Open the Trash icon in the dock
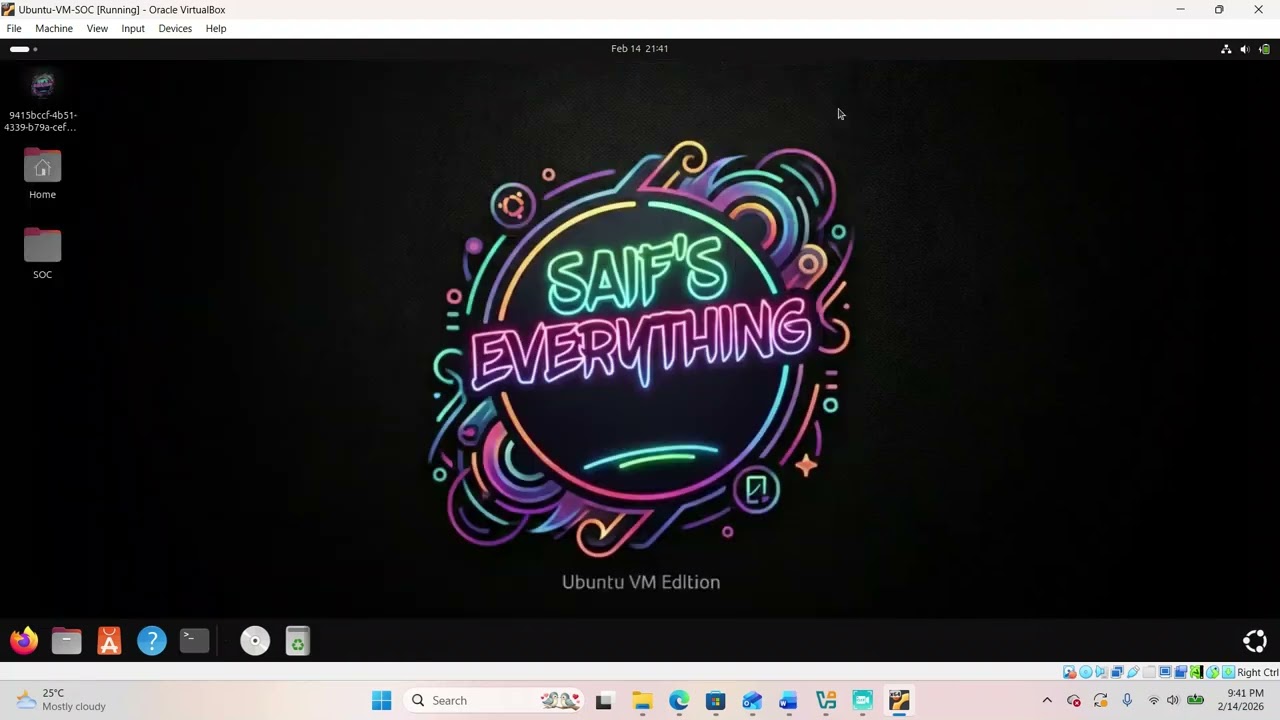Screen dimensions: 1280x720 click(x=298, y=641)
